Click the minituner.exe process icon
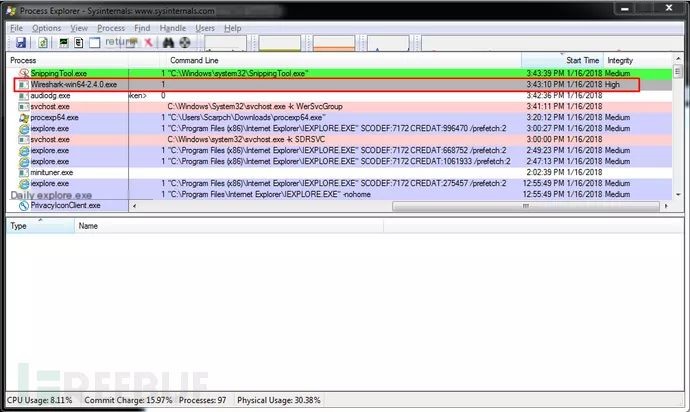Viewport: 690px width, 412px height. coord(24,173)
